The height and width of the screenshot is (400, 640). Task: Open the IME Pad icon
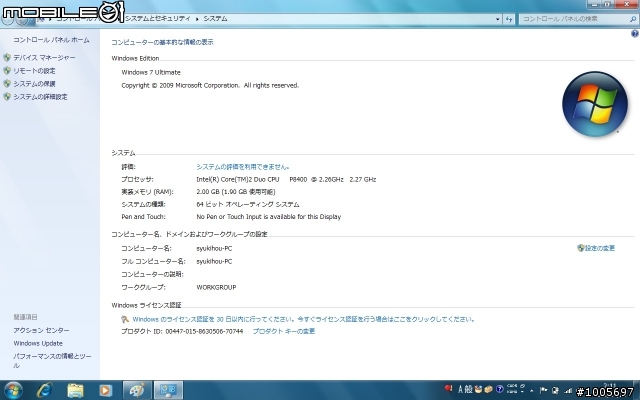click(x=478, y=389)
